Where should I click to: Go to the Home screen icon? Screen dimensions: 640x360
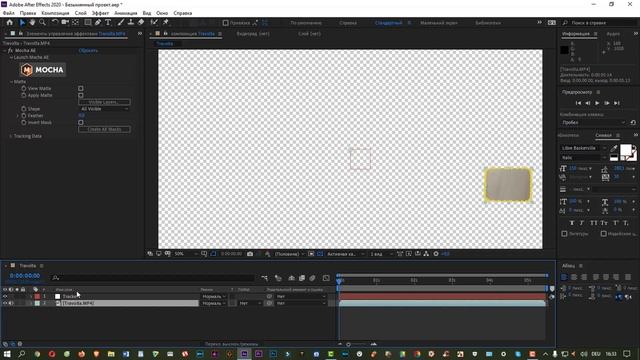(x=10, y=22)
